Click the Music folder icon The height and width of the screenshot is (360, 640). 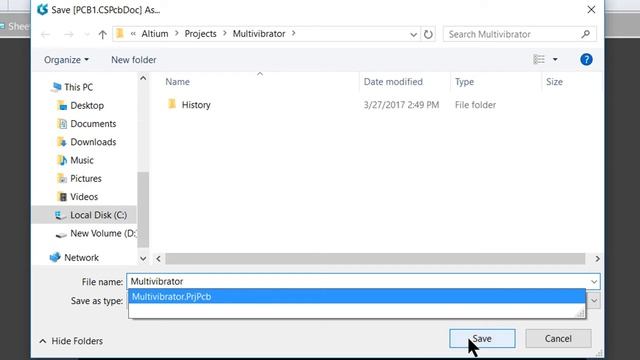[62, 160]
